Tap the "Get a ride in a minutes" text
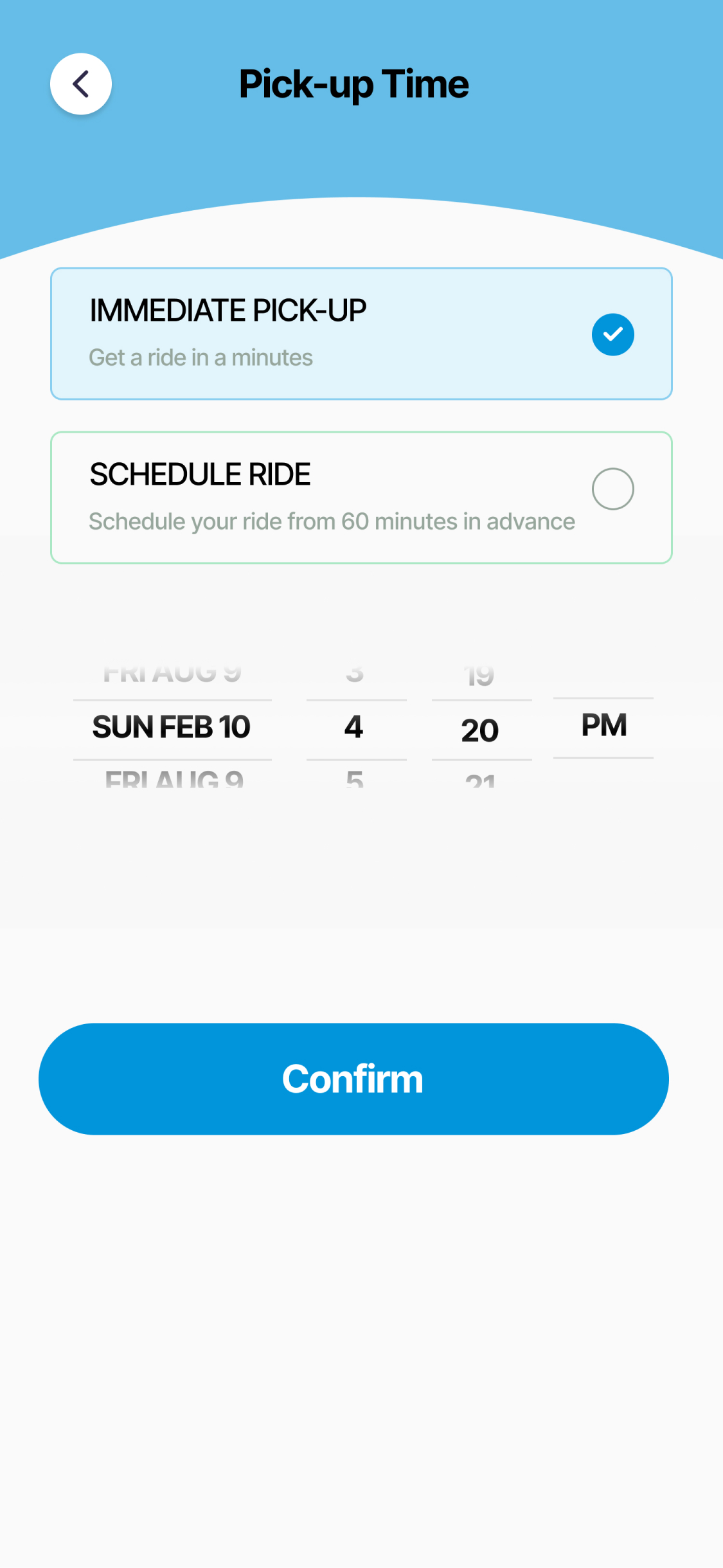 [x=201, y=357]
